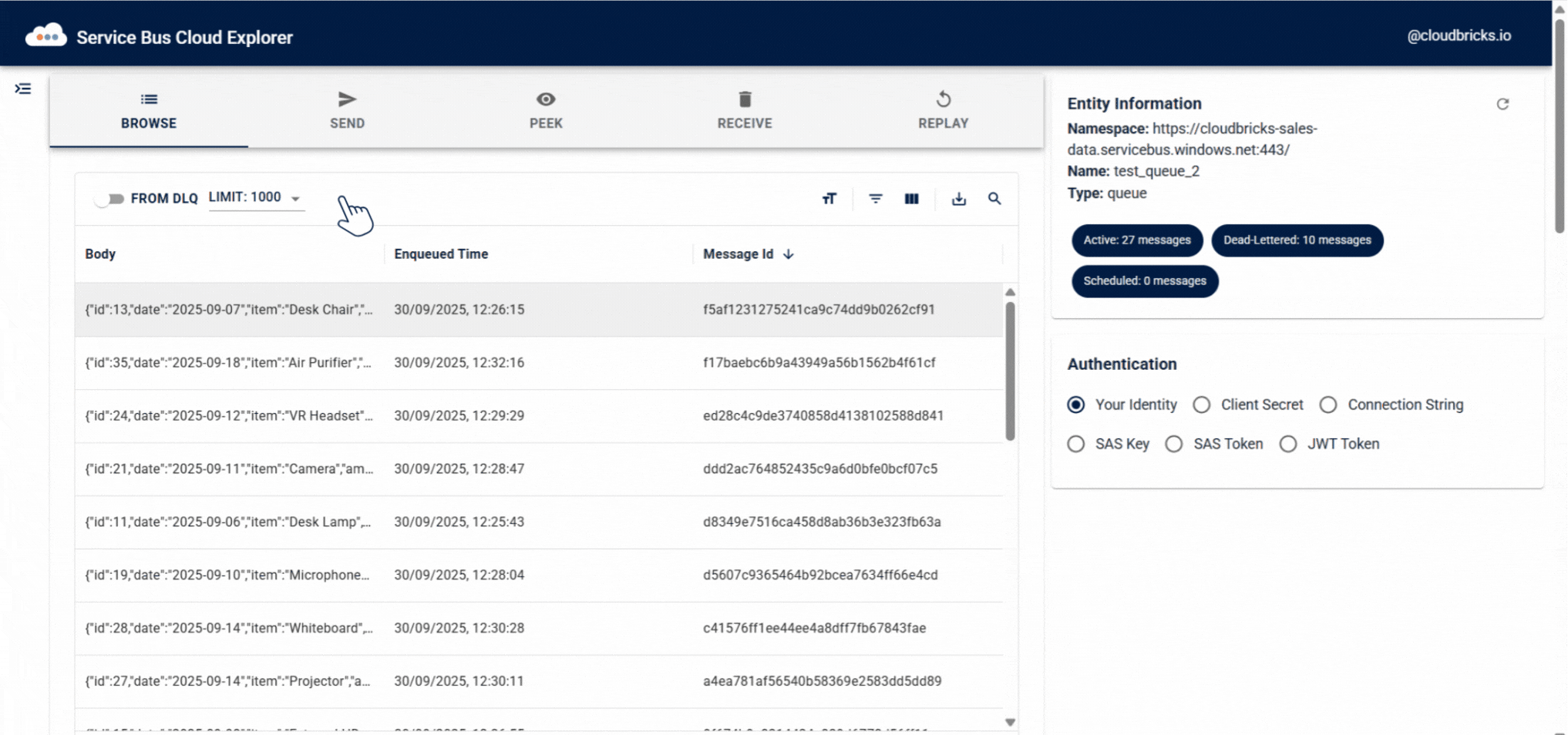The image size is (1568, 735).
Task: Select the SAS Key radio button
Action: point(1076,445)
